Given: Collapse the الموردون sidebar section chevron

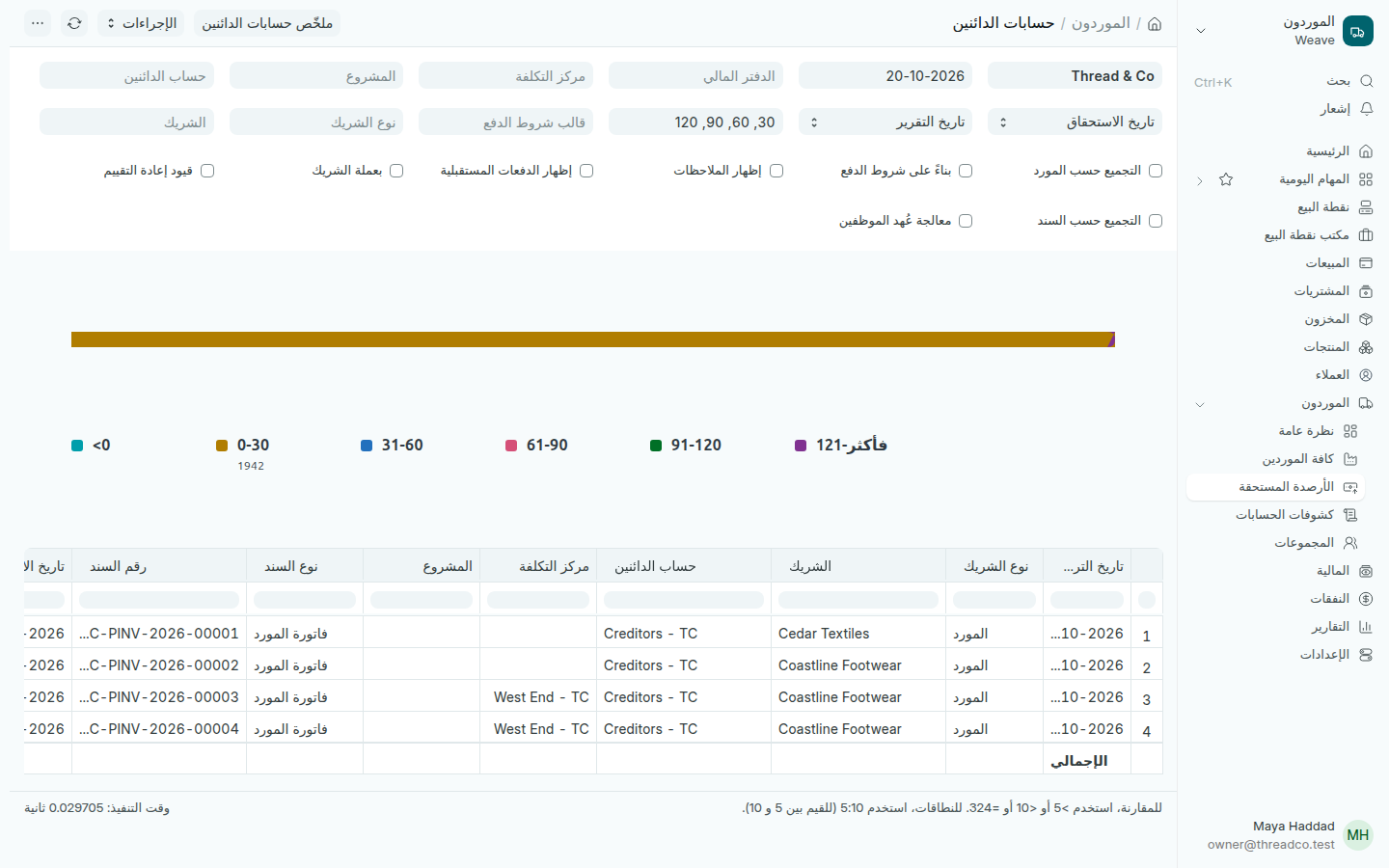Looking at the screenshot, I should [1200, 404].
